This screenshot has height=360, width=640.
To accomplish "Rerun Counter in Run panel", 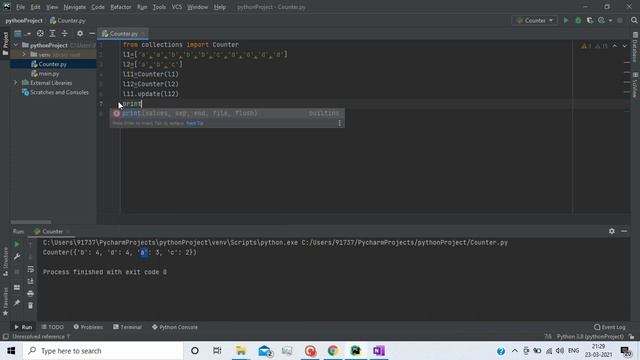I will click(17, 244).
